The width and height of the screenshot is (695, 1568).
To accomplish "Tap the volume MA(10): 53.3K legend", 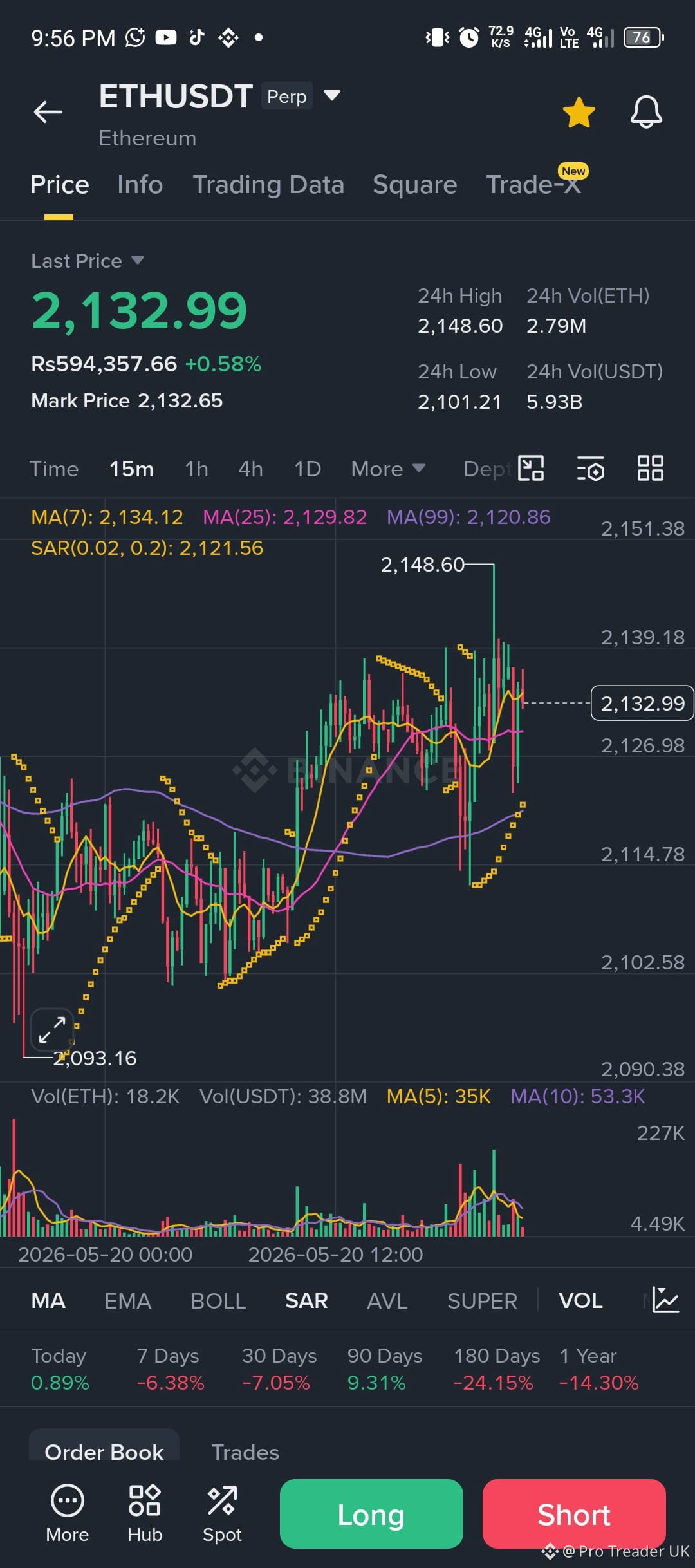I will click(577, 1096).
